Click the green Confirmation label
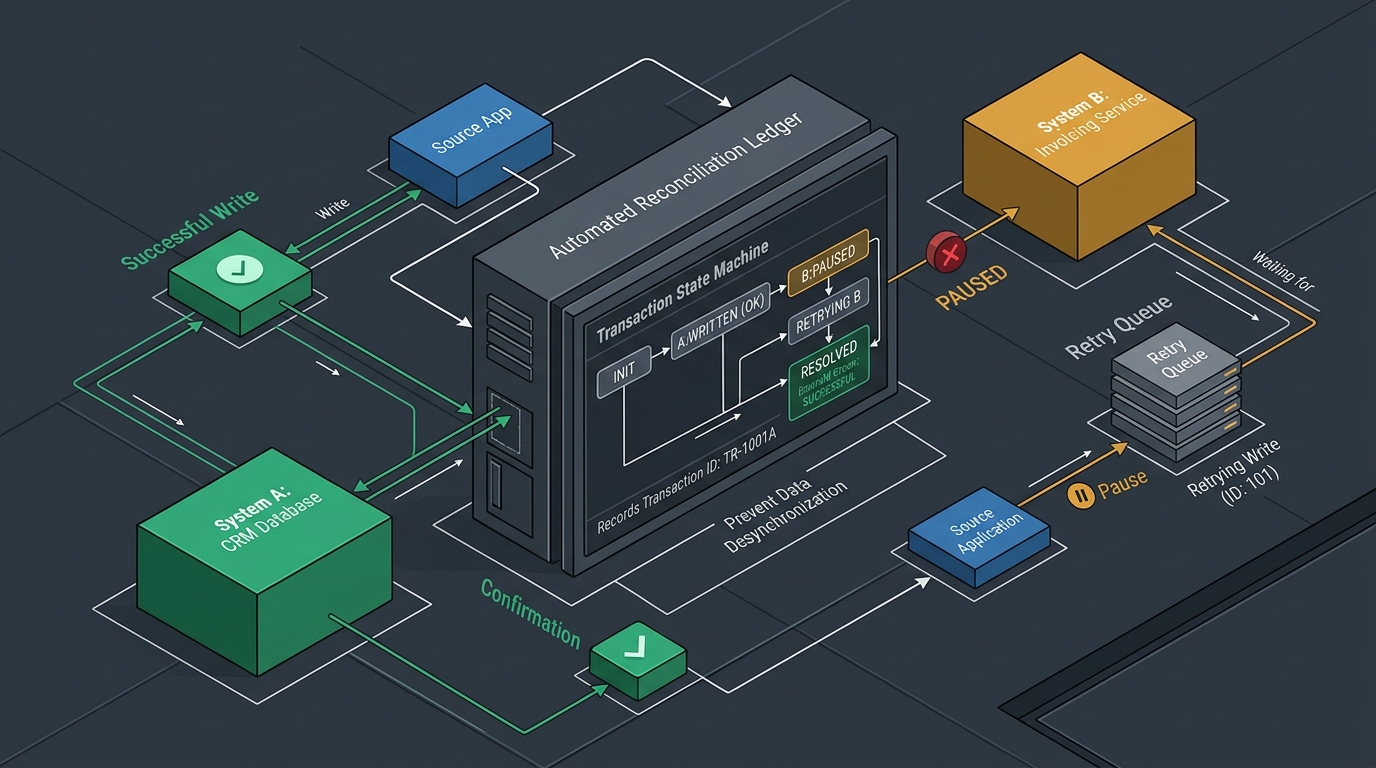 click(530, 612)
